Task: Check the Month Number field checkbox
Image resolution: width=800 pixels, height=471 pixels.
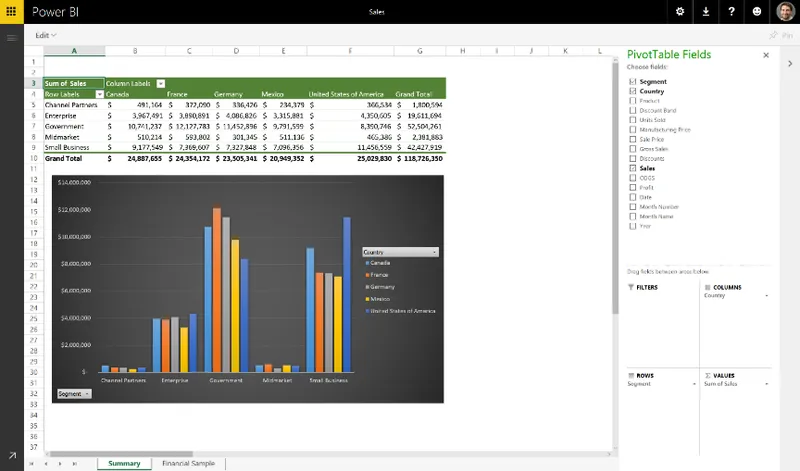Action: pos(633,207)
